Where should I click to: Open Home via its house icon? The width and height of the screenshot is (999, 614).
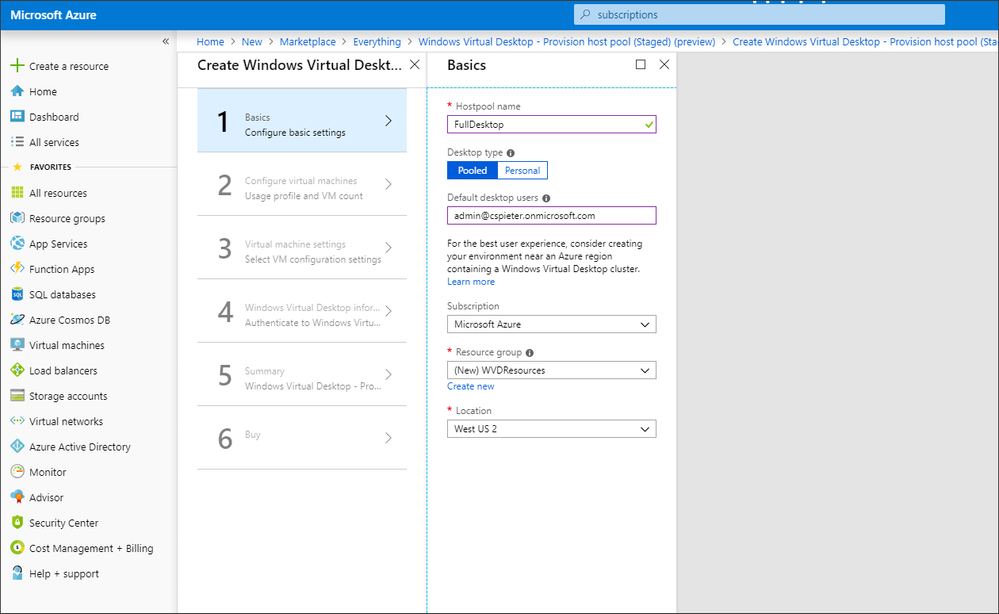[x=17, y=91]
